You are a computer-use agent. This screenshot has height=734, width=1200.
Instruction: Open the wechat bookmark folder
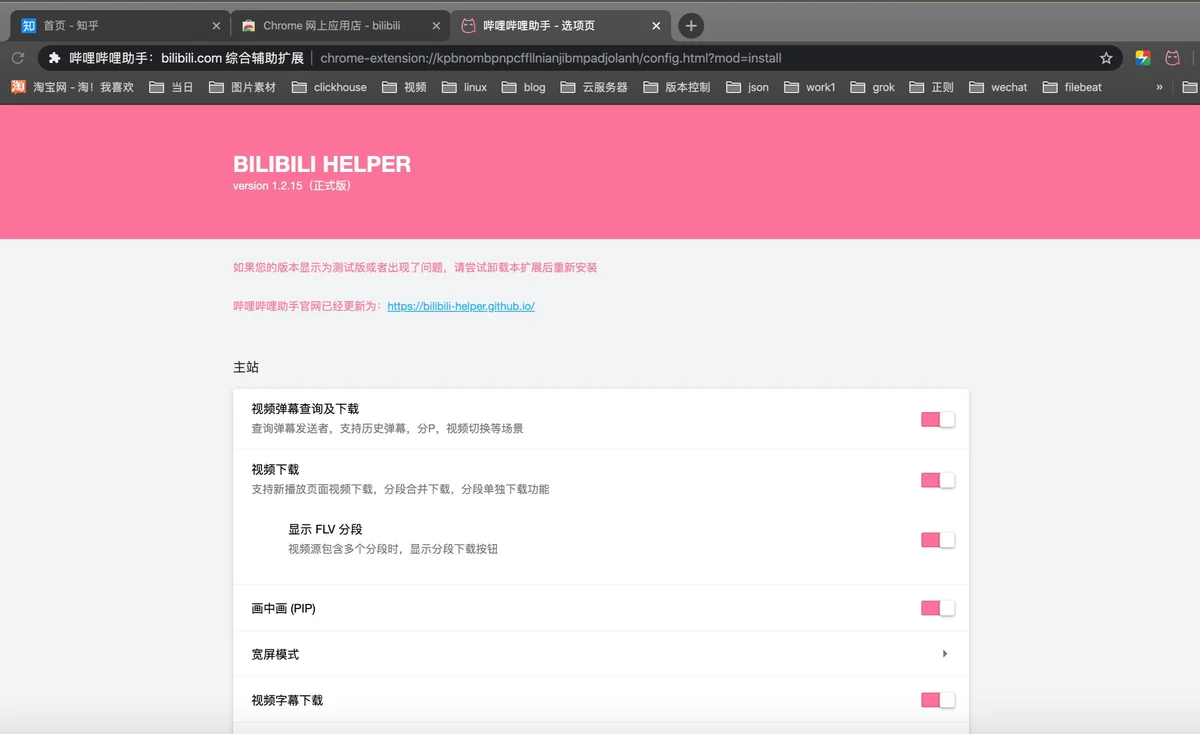click(998, 87)
